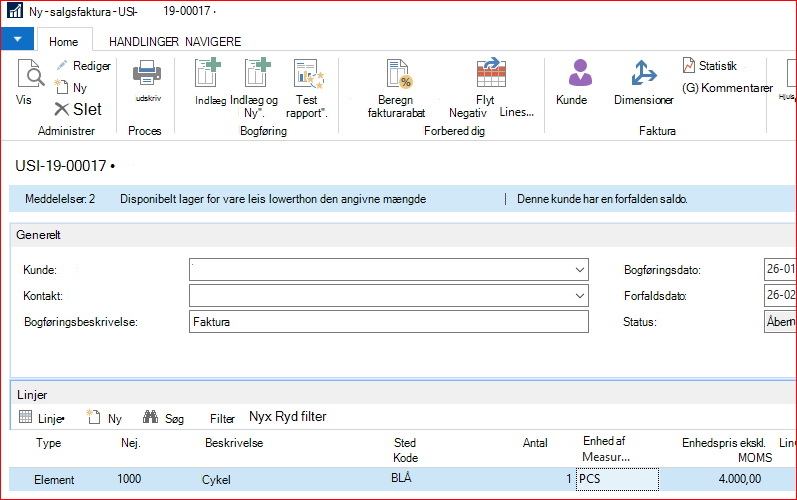Viewport: 797px width, 500px height.
Task: Select the Element cell in line row
Action: click(x=54, y=480)
